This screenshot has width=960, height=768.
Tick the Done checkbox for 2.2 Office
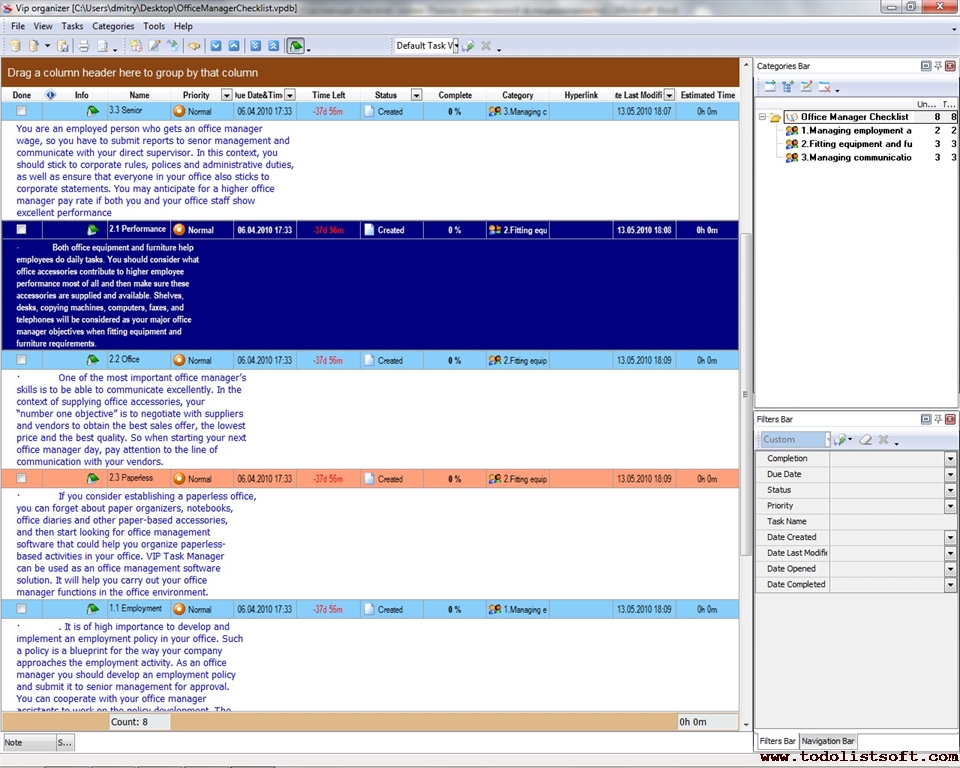click(22, 360)
